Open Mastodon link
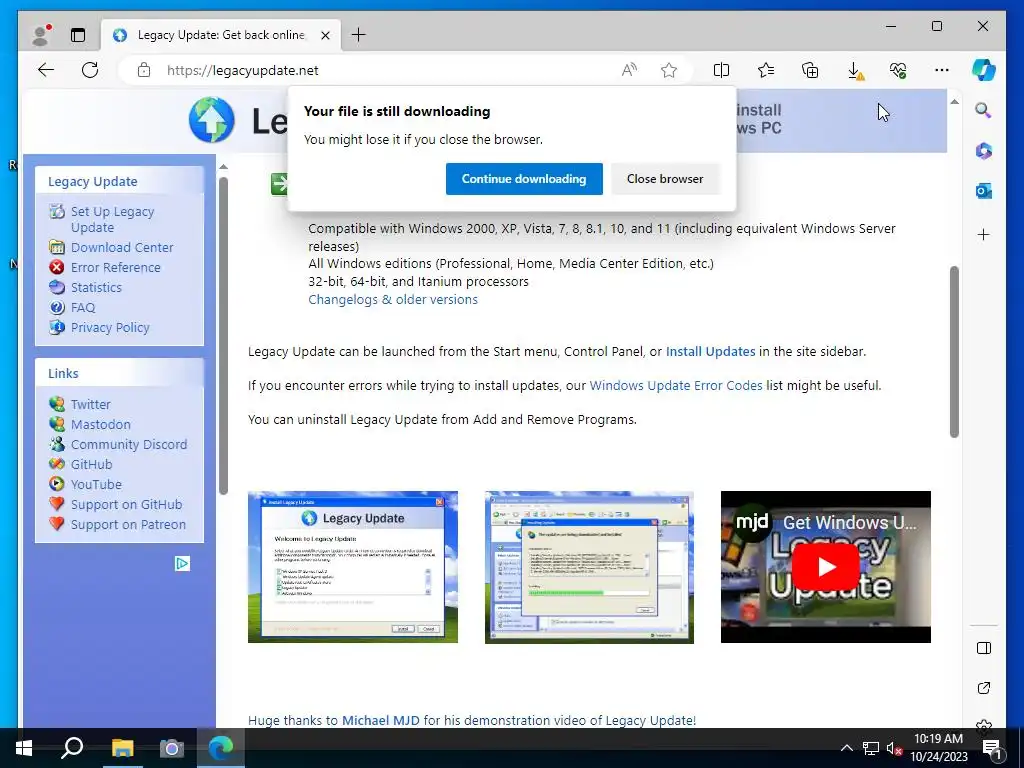 point(101,424)
